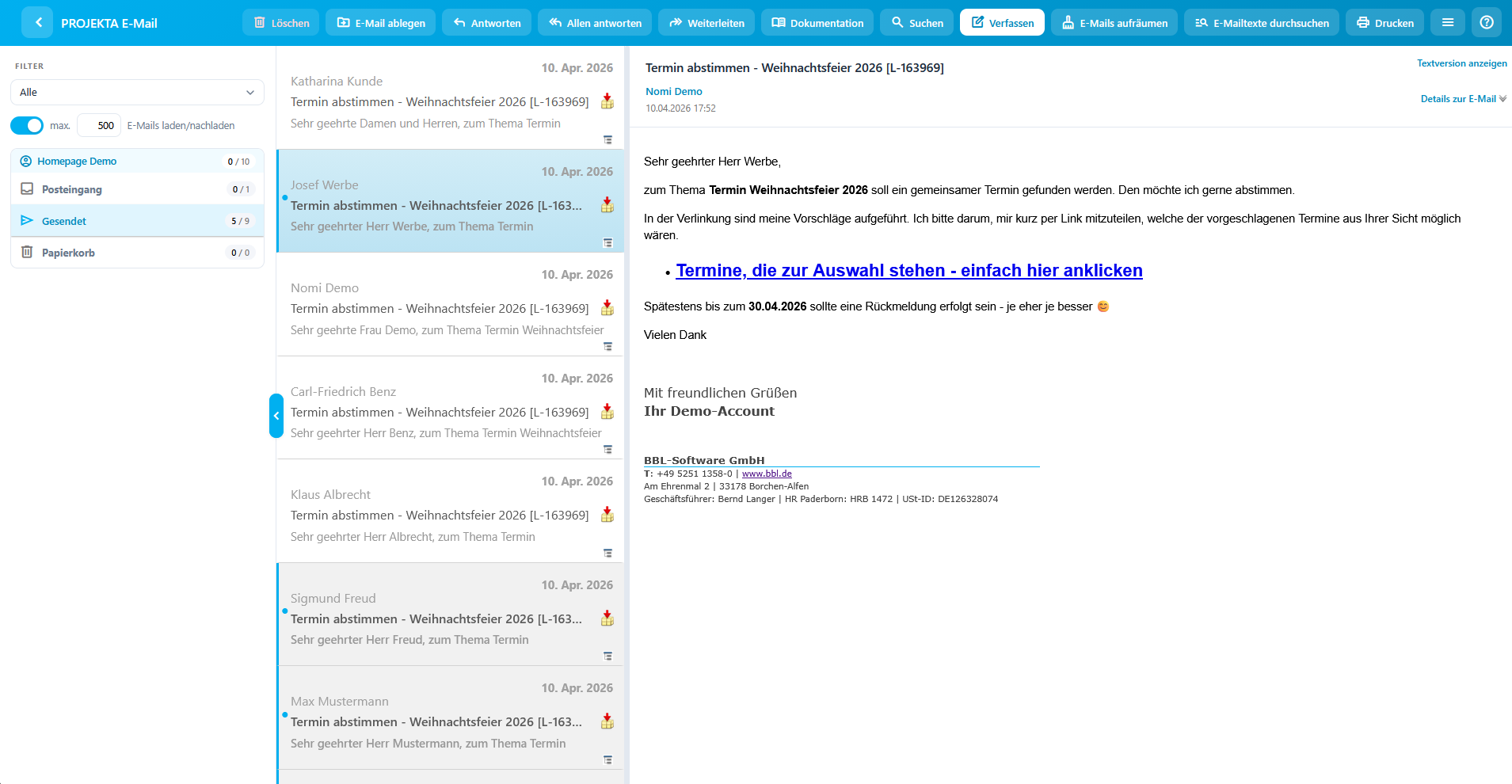Compose new email with Verfassen
Viewport: 1512px width, 784px height.
[x=1002, y=22]
